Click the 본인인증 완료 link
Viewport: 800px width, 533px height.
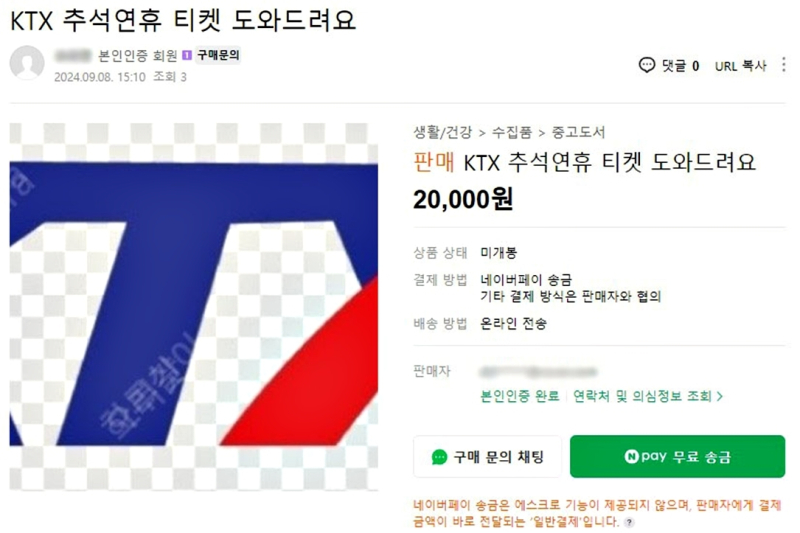point(520,396)
